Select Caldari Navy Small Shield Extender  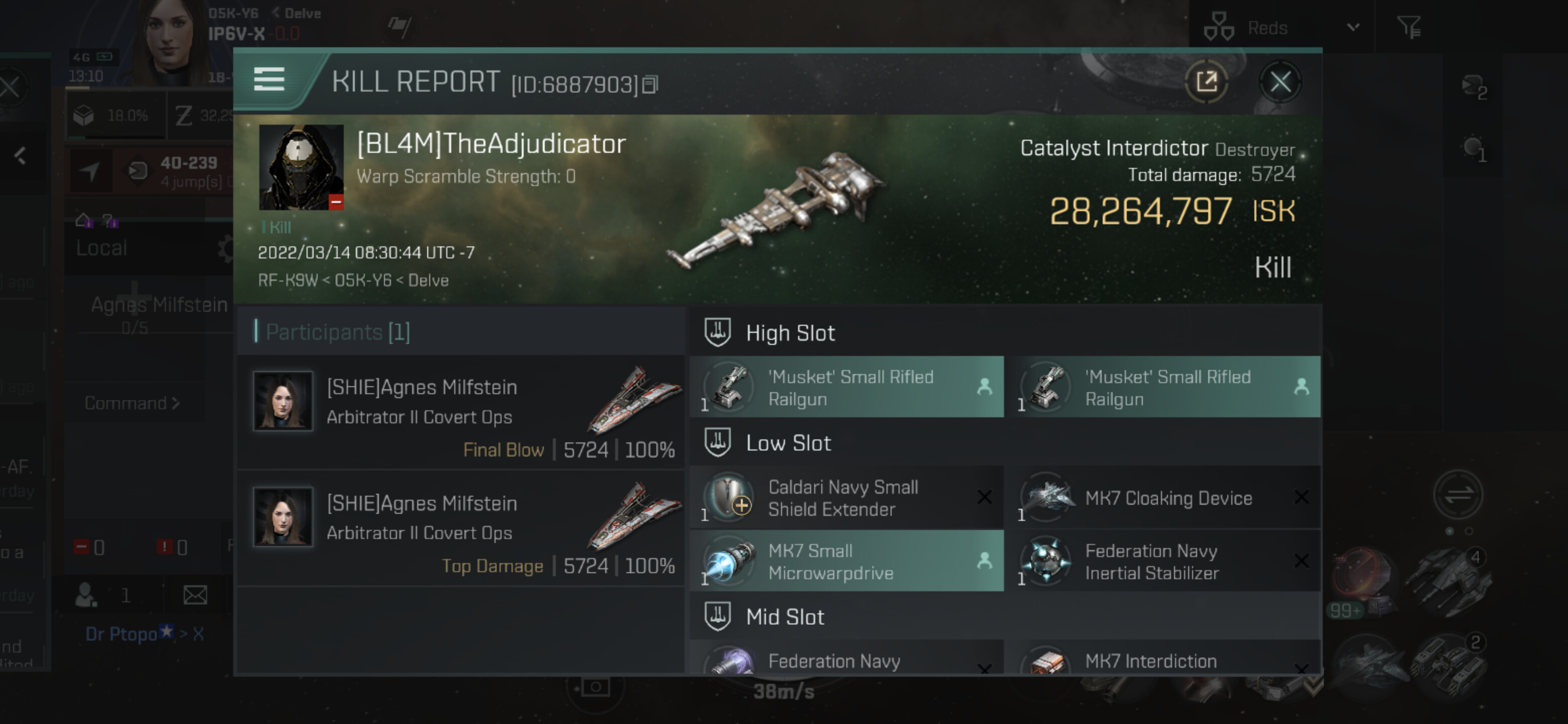point(846,497)
